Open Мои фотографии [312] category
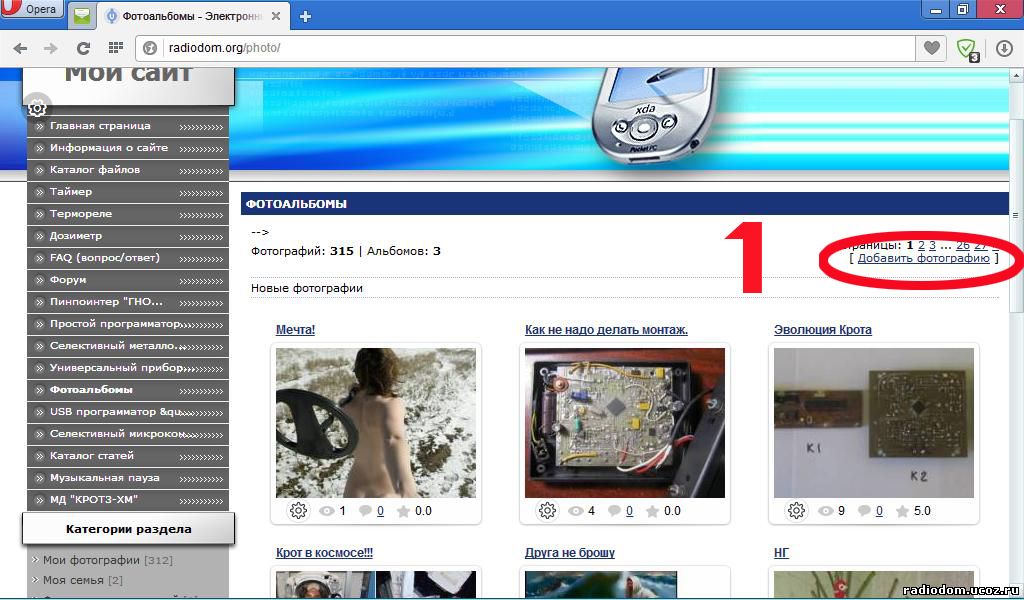 click(108, 560)
